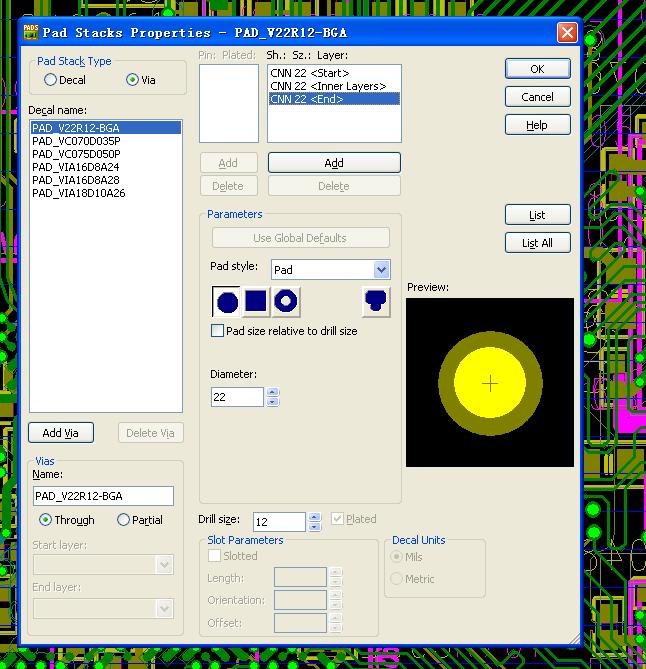
Task: Decrease the Drill size value
Action: [x=314, y=527]
